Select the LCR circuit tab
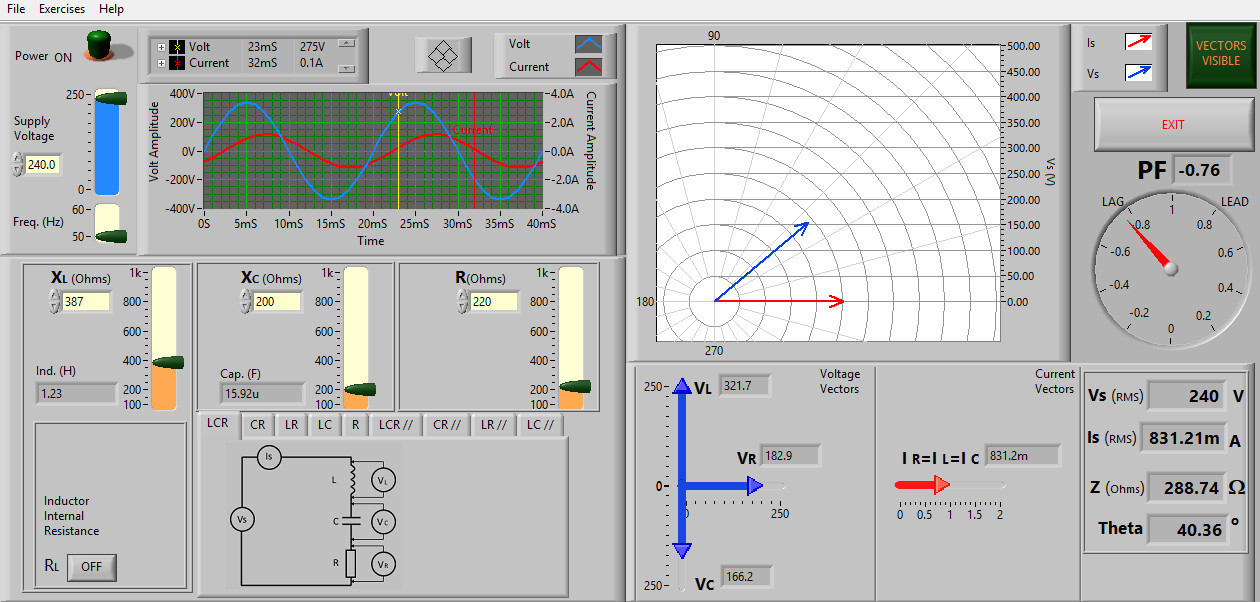The height and width of the screenshot is (602, 1260). pyautogui.click(x=217, y=423)
